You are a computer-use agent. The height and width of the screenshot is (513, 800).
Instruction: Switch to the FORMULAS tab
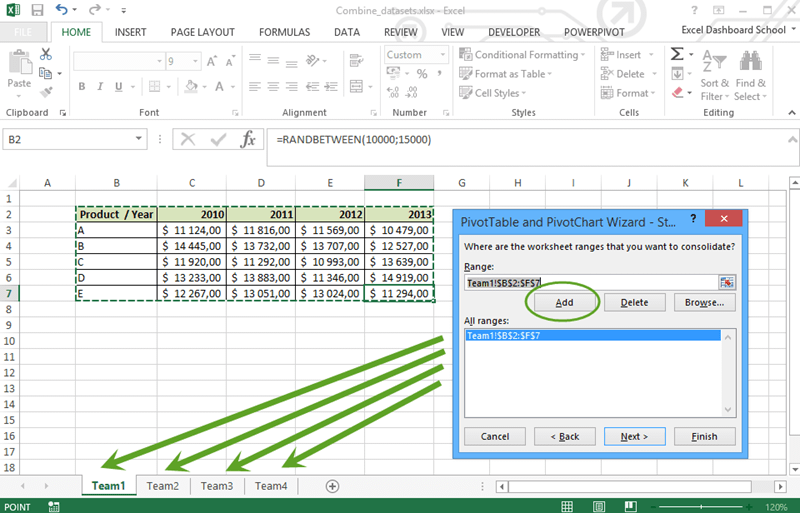click(284, 32)
